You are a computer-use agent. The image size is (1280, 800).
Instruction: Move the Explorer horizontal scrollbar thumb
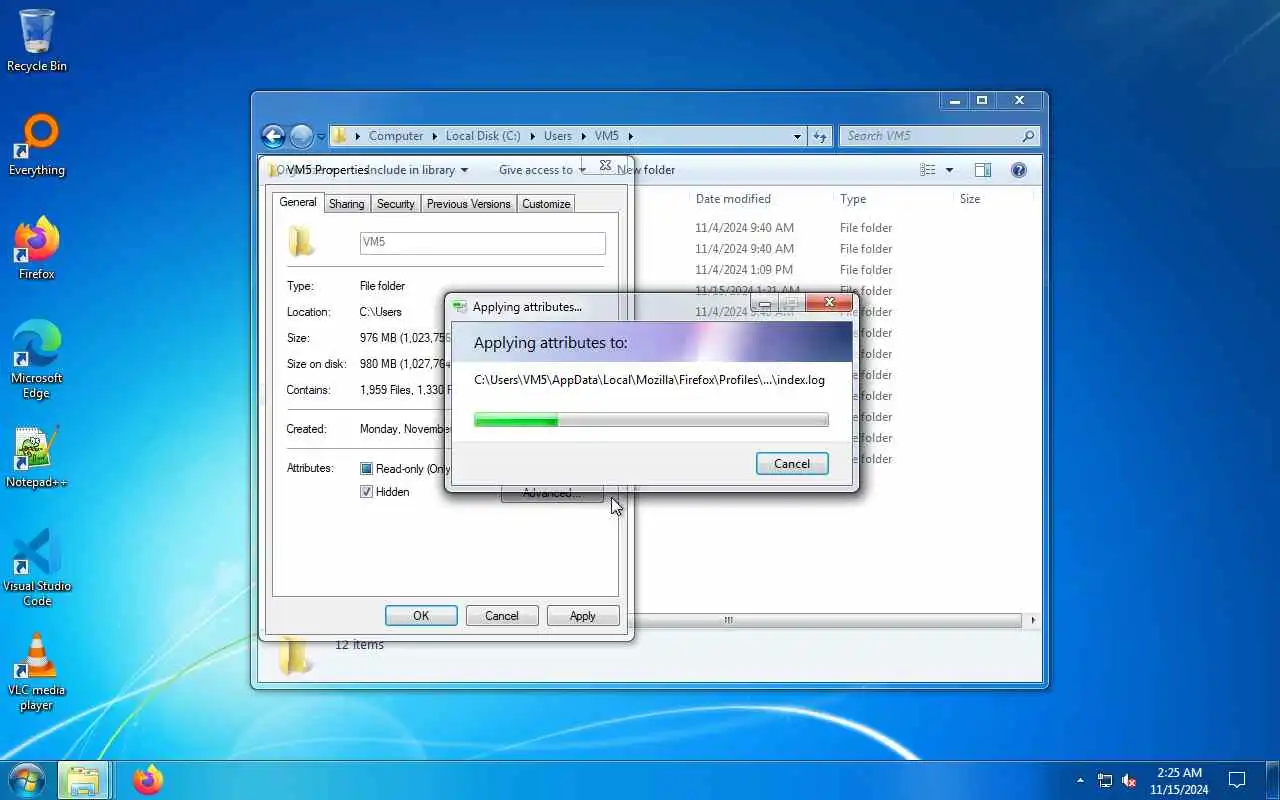[729, 620]
